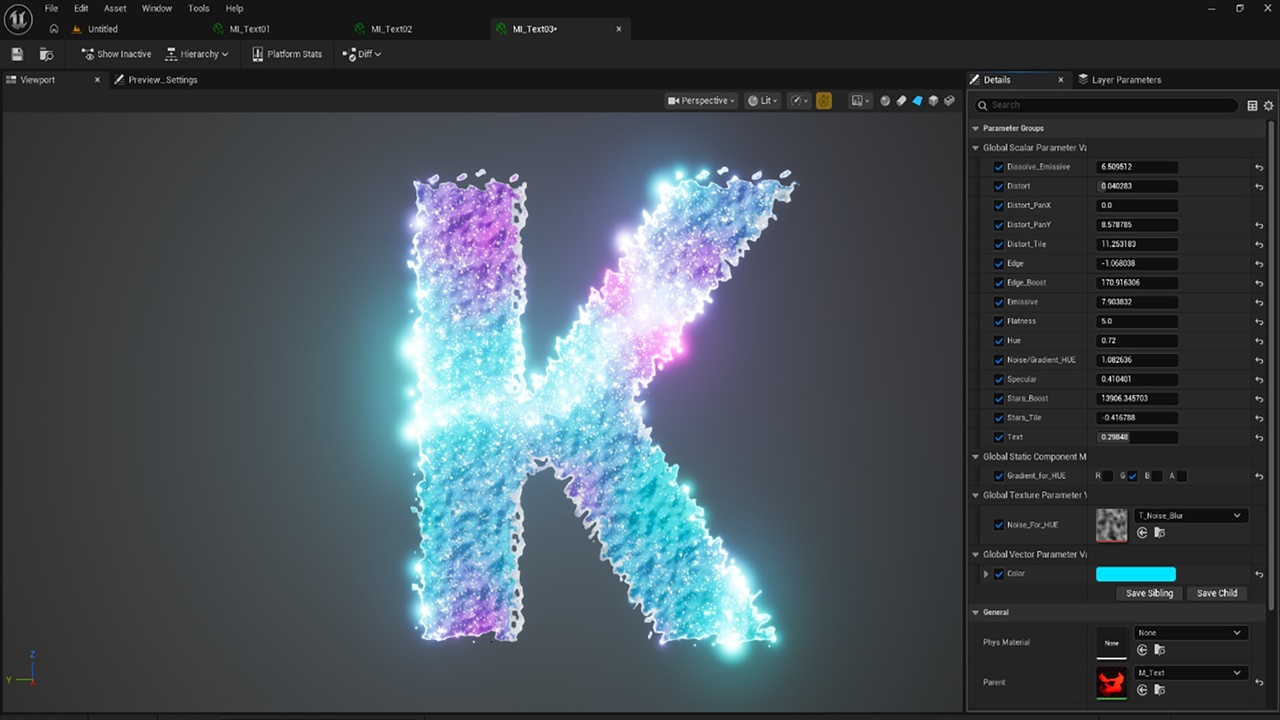The height and width of the screenshot is (720, 1280).
Task: Click the Distort_Tile value field
Action: pos(1137,244)
